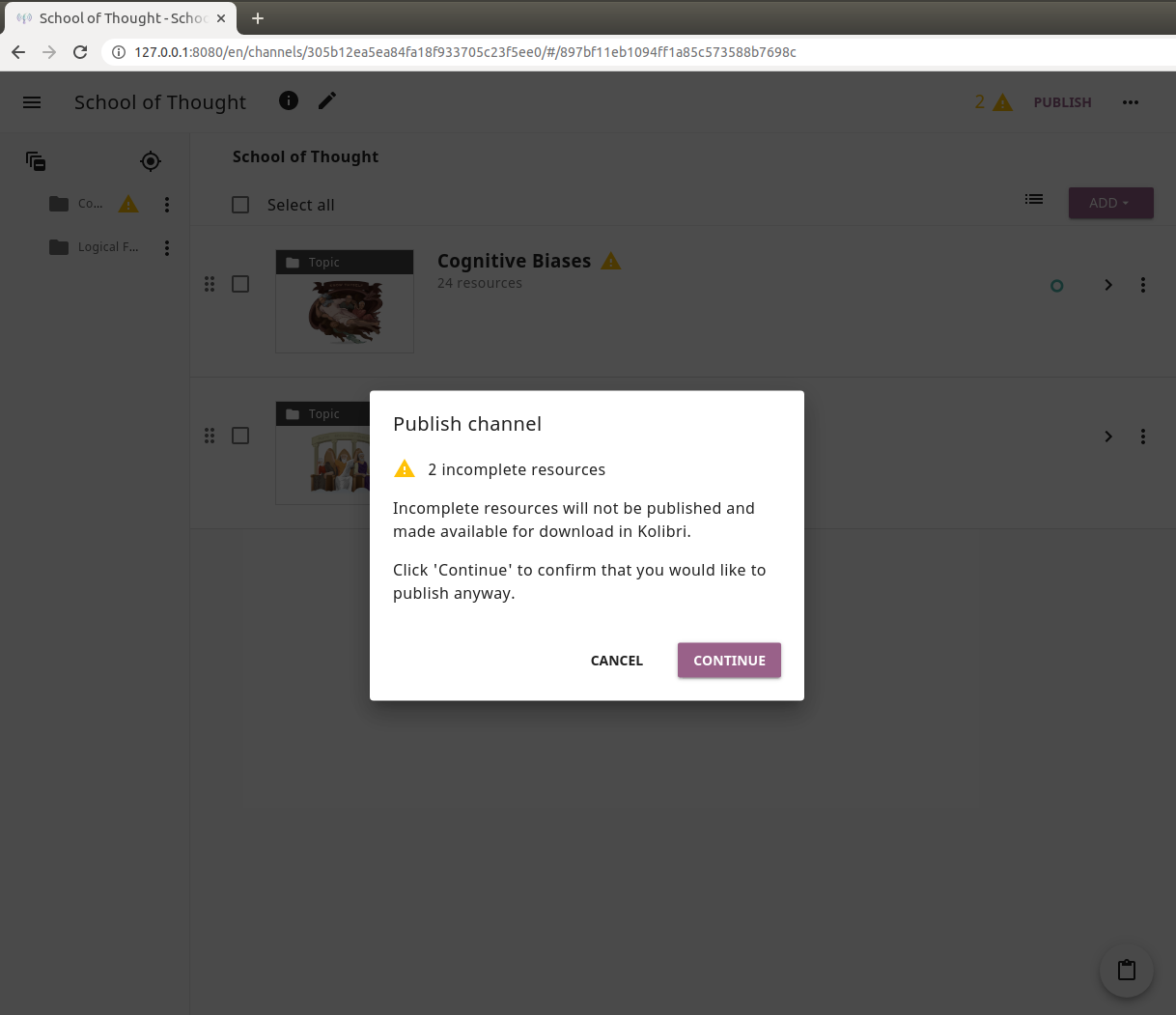
Task: Open options for Logical F... tree folder
Action: pos(167,248)
